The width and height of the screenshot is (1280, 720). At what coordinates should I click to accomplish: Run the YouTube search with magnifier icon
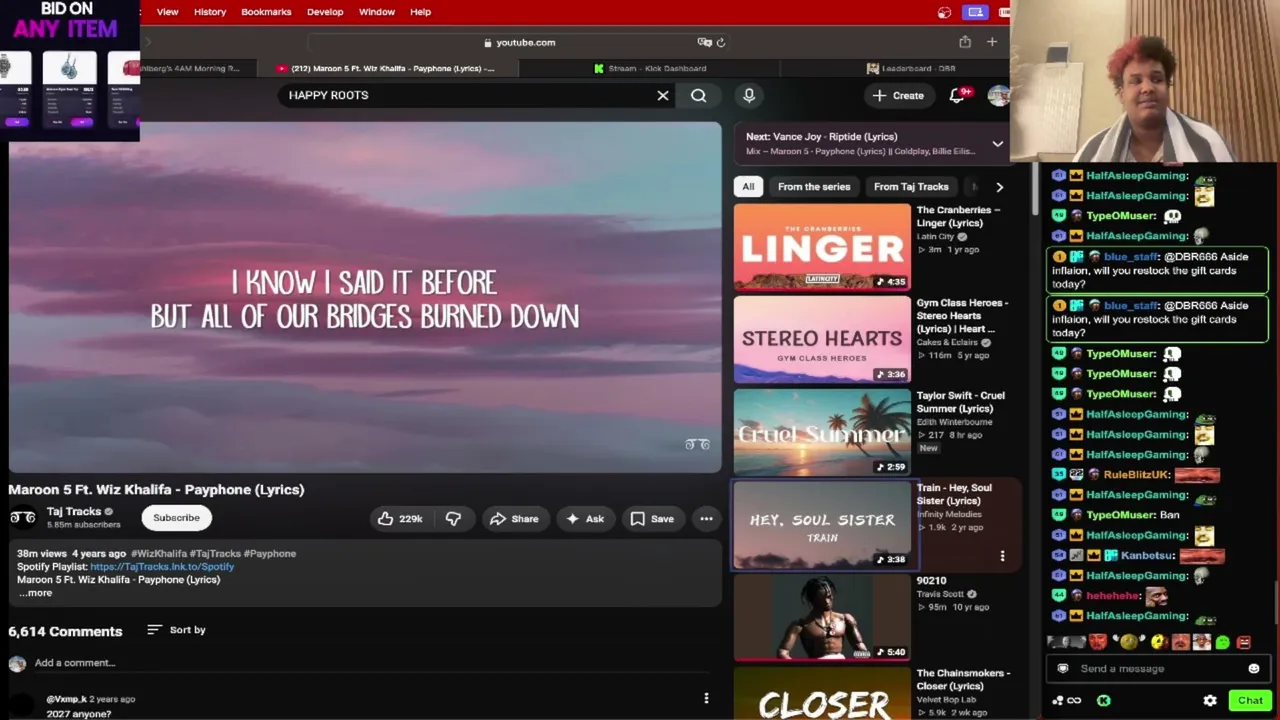[698, 95]
